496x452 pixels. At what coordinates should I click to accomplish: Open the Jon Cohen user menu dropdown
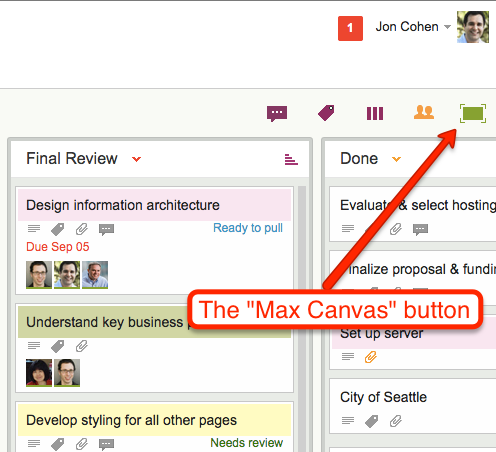(447, 27)
